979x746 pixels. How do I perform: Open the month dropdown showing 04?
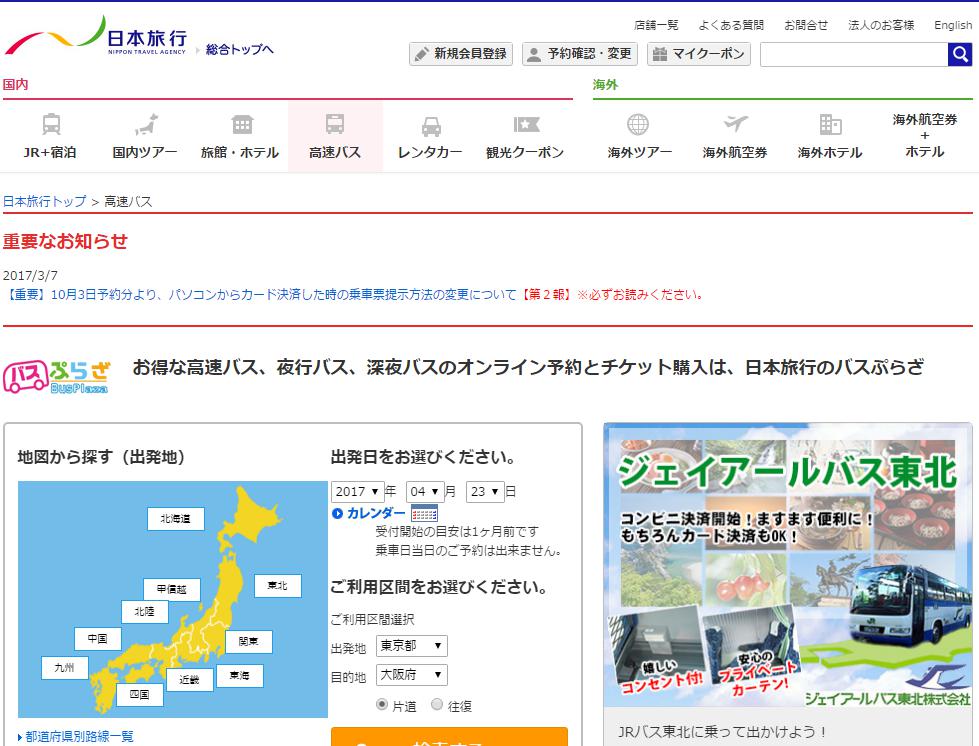pos(425,492)
